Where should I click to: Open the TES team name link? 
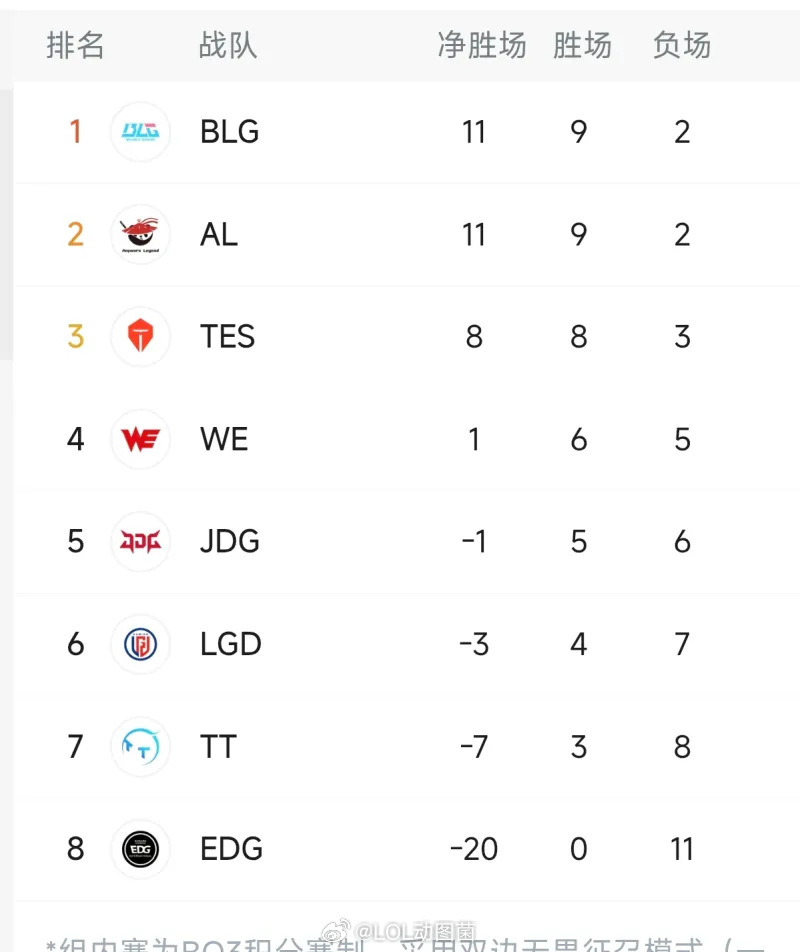[228, 336]
